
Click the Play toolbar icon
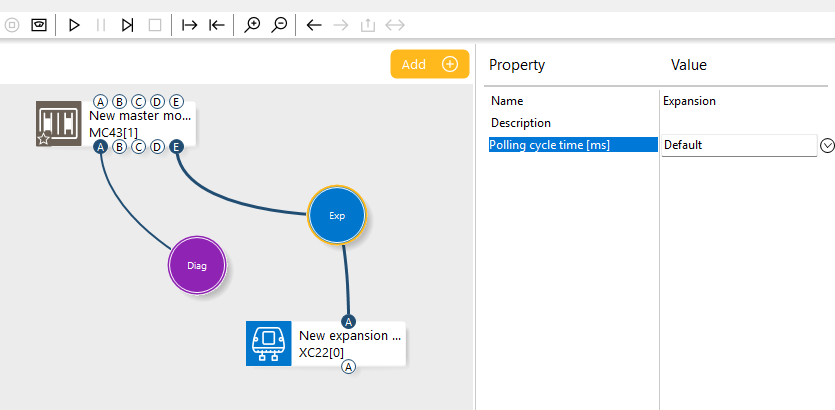click(74, 25)
